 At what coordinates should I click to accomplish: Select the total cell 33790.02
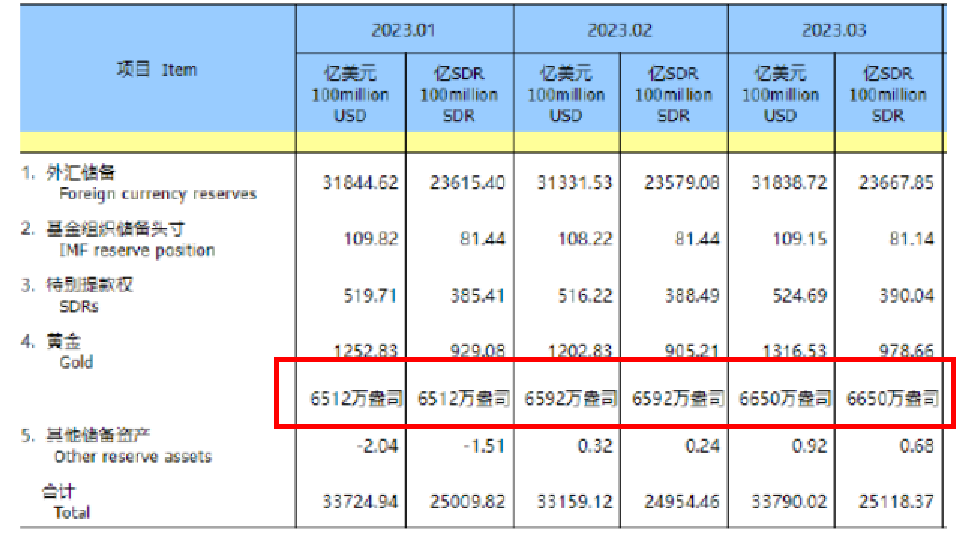[x=789, y=501]
